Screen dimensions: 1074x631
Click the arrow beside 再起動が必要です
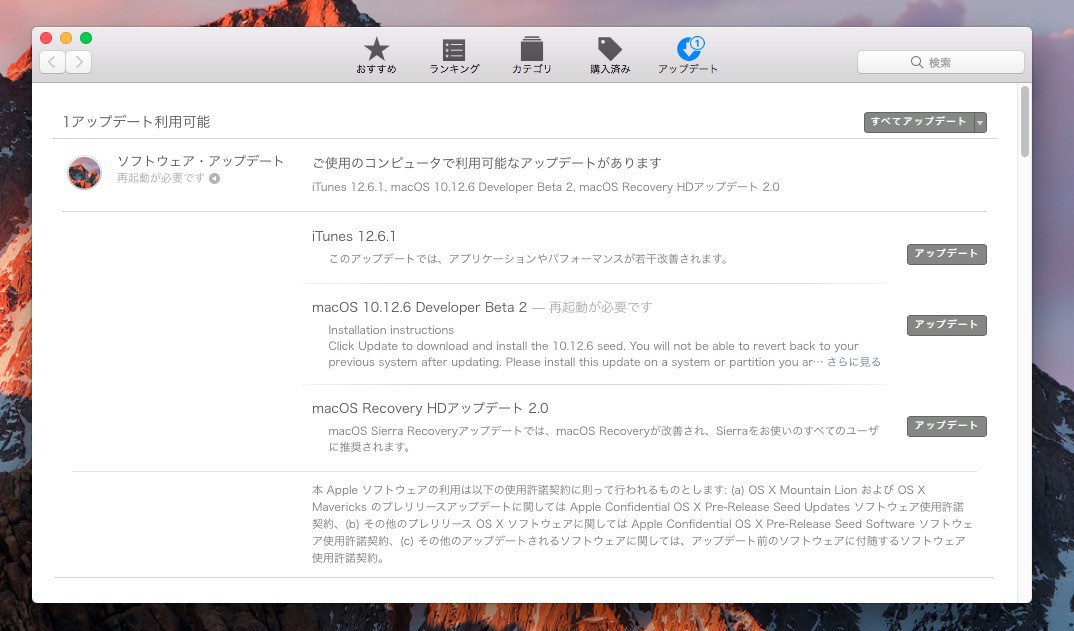[x=214, y=179]
